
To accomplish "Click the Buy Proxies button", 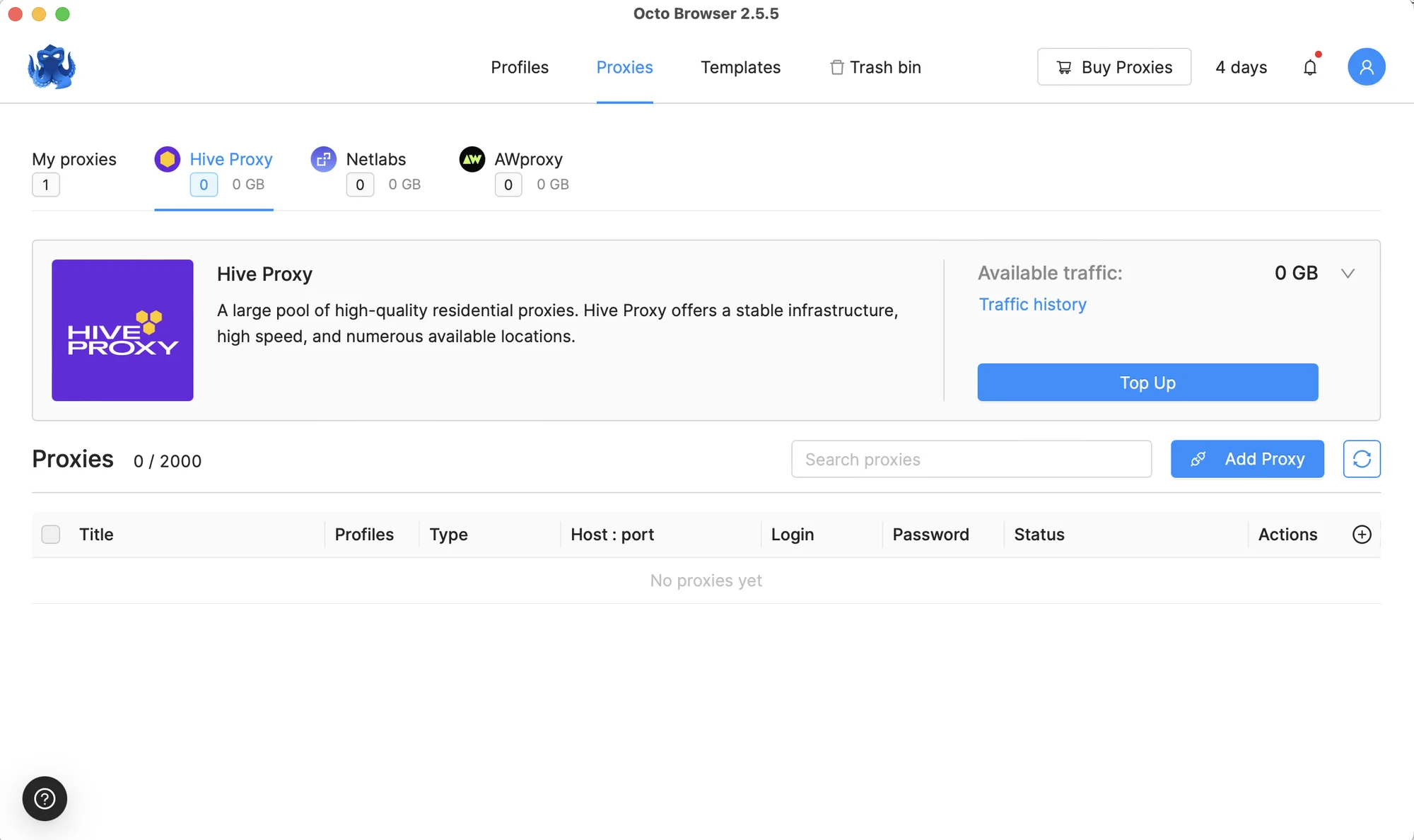I will [x=1114, y=67].
